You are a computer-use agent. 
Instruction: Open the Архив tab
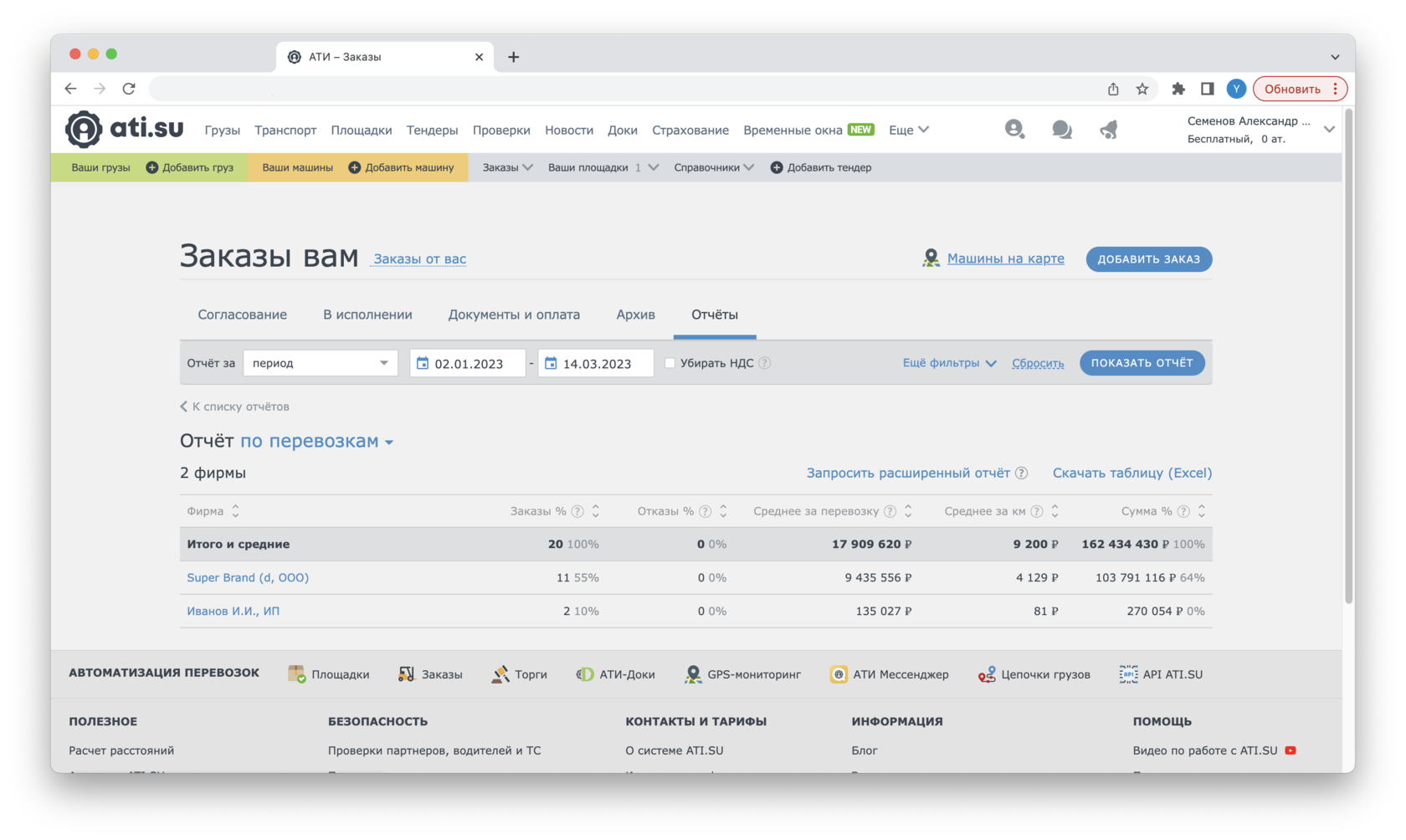point(636,315)
